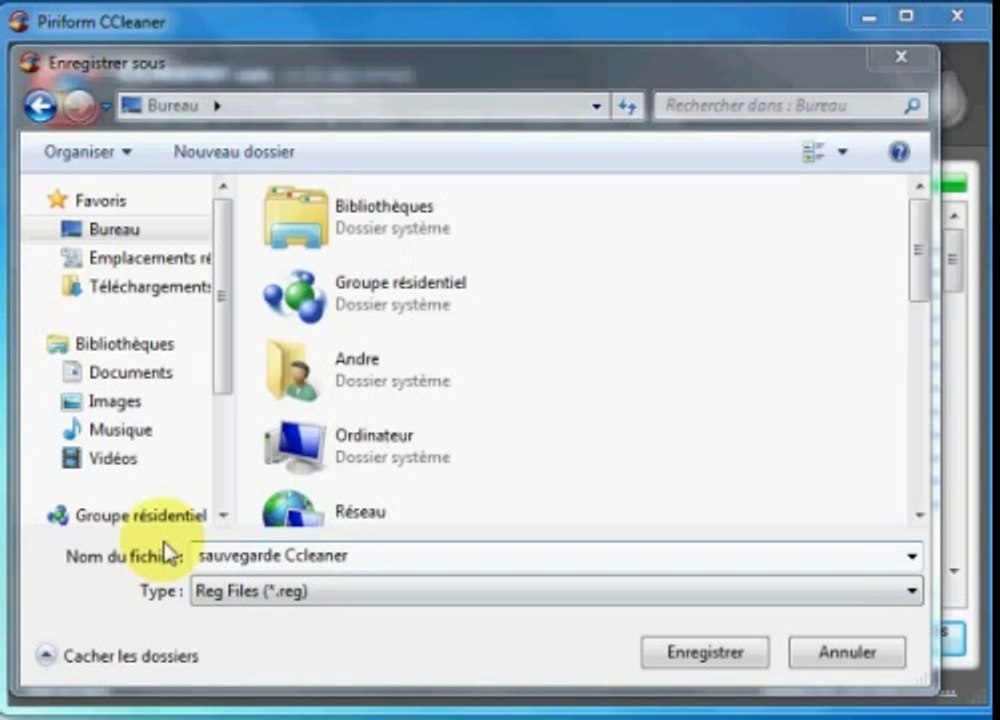Click the Bureau icon in address bar
The height and width of the screenshot is (720, 1000).
tap(131, 105)
